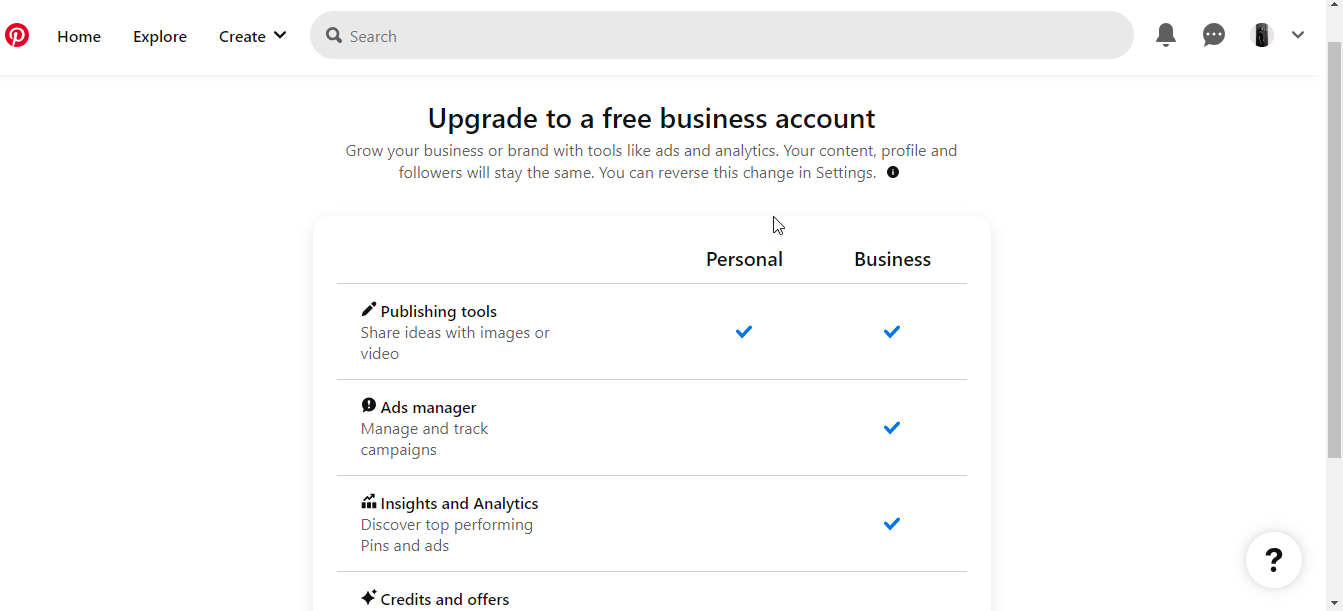The width and height of the screenshot is (1343, 611).
Task: Click 'Discover top performing Pins and ads' text
Action: 447,535
